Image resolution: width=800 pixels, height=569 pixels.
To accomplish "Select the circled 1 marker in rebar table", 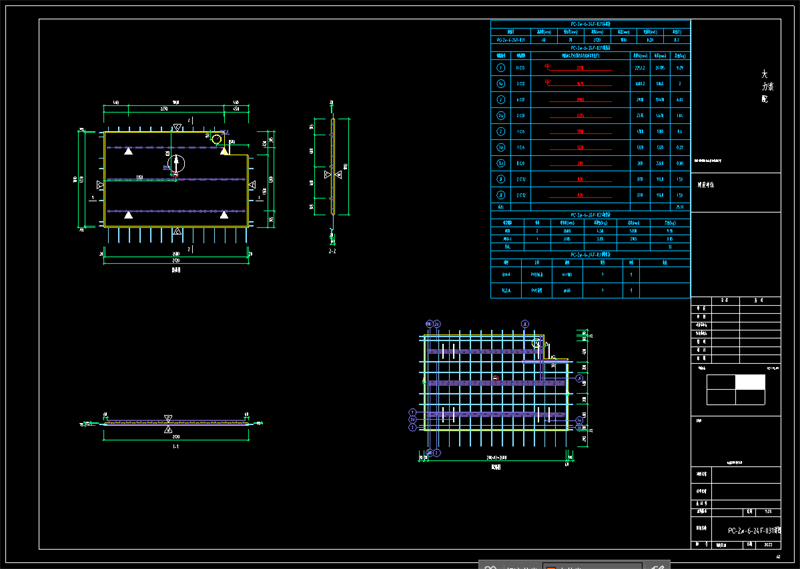I will tap(501, 68).
